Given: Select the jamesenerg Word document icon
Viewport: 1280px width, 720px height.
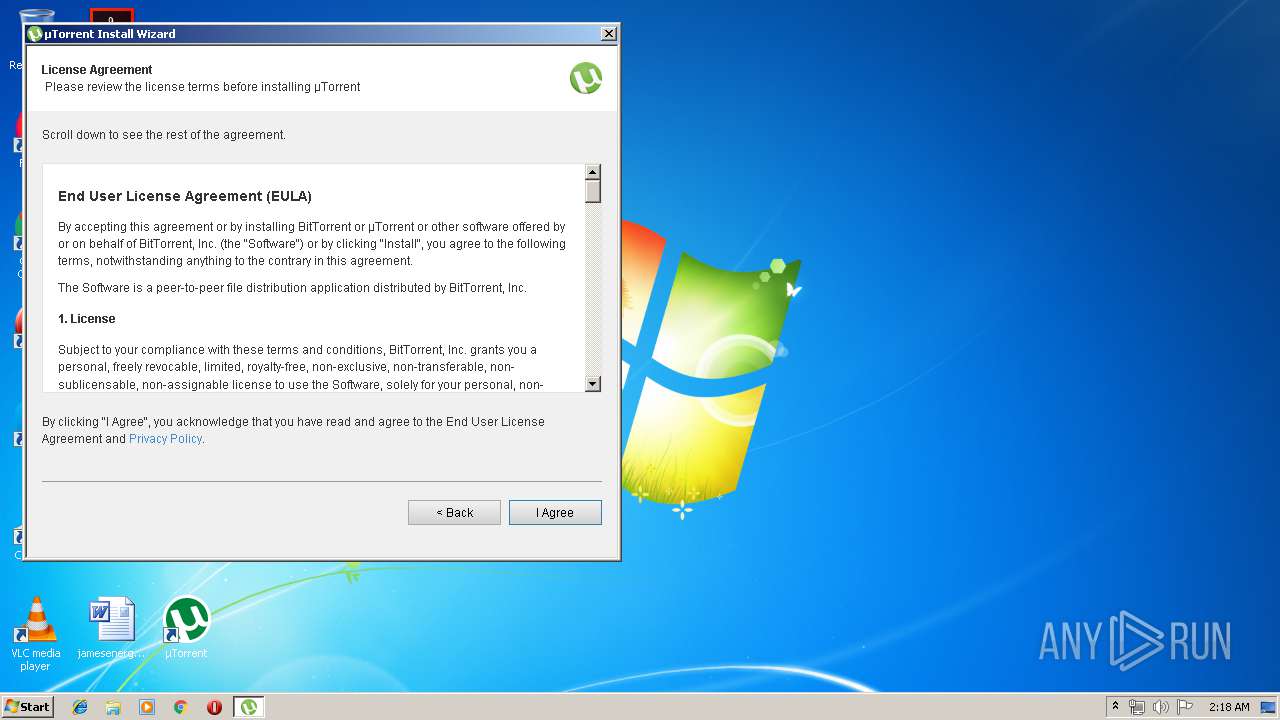Looking at the screenshot, I should coord(111,628).
